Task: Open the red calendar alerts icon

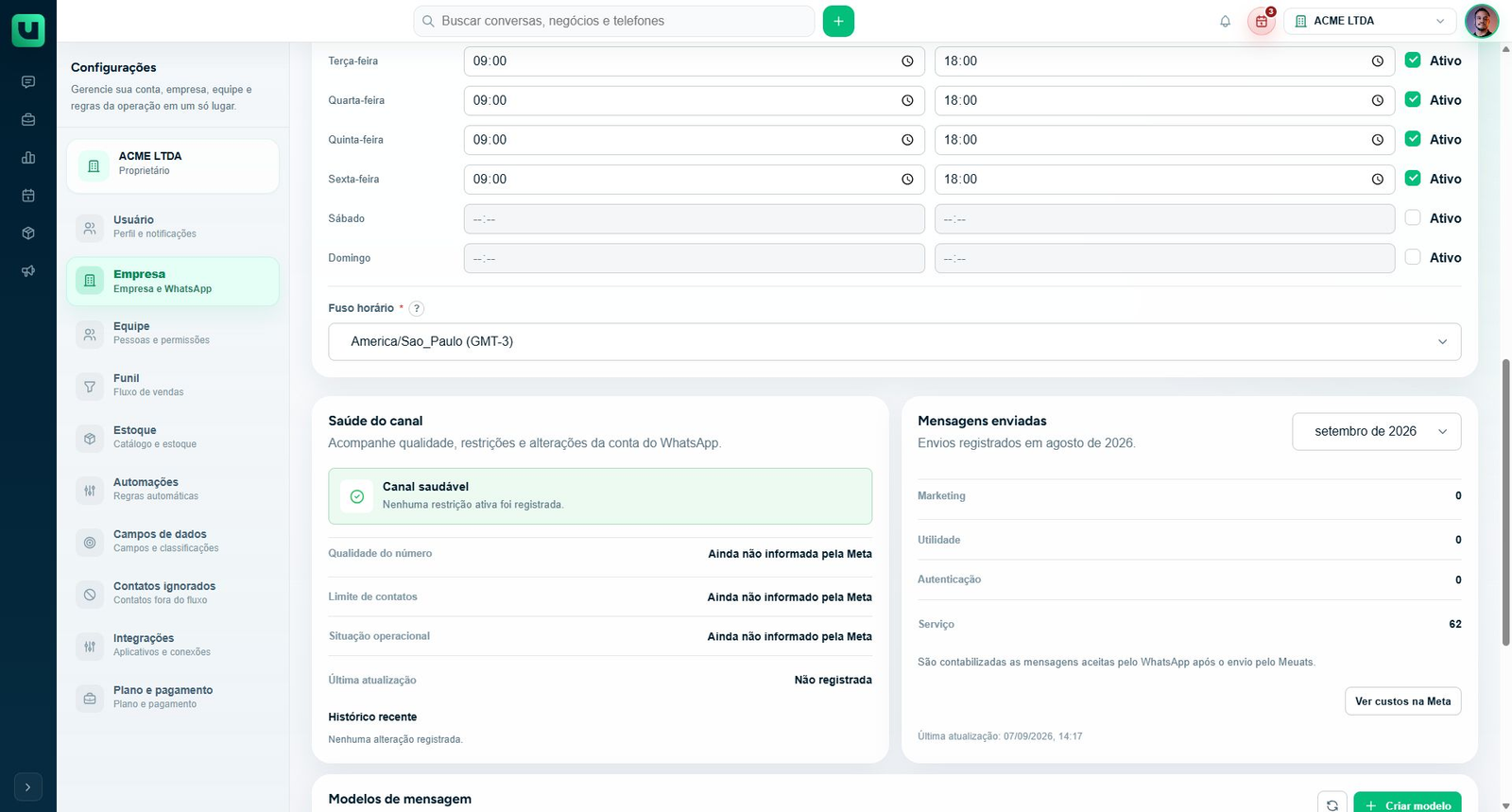Action: tap(1262, 21)
